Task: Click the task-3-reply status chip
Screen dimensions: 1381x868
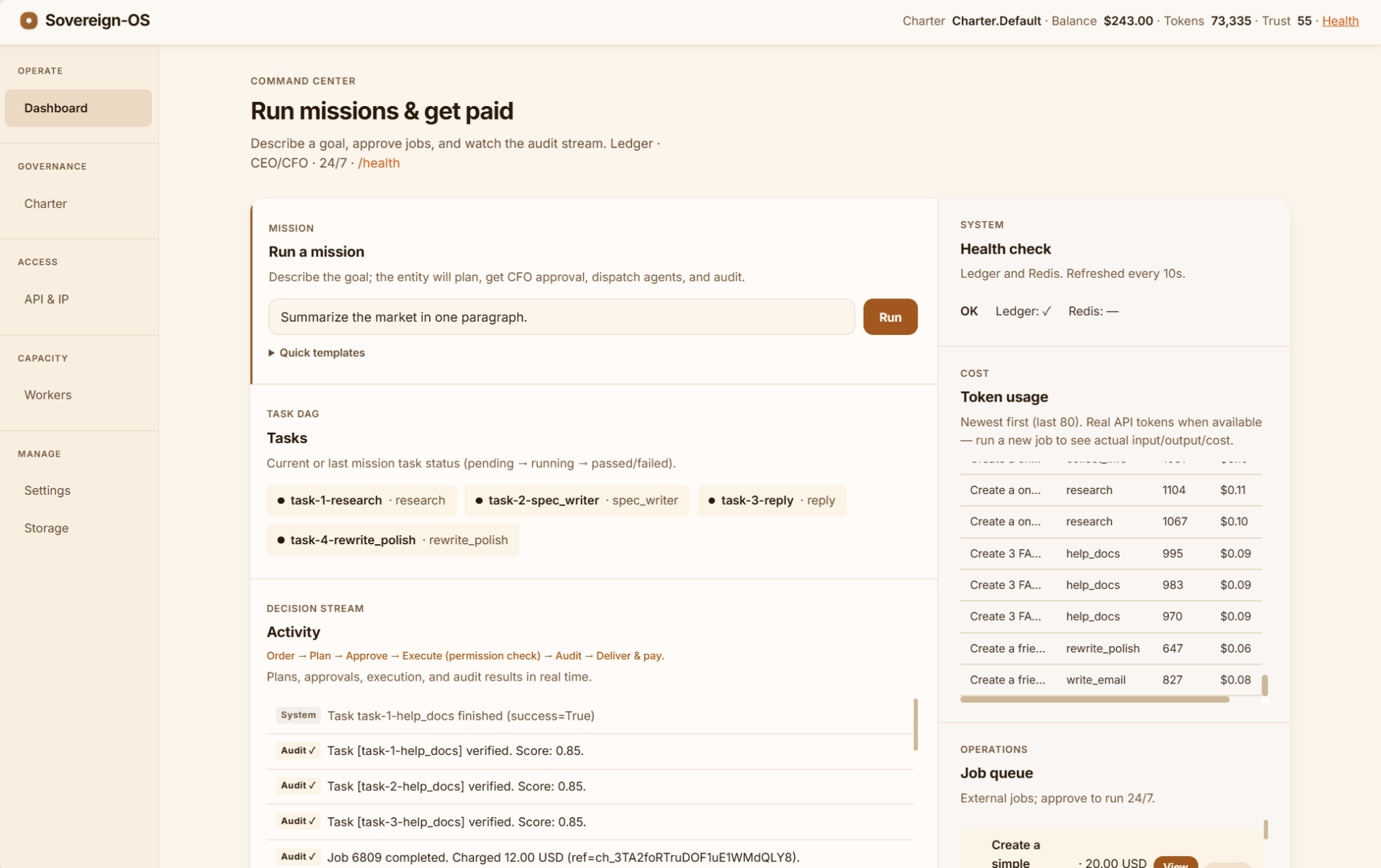Action: [771, 500]
